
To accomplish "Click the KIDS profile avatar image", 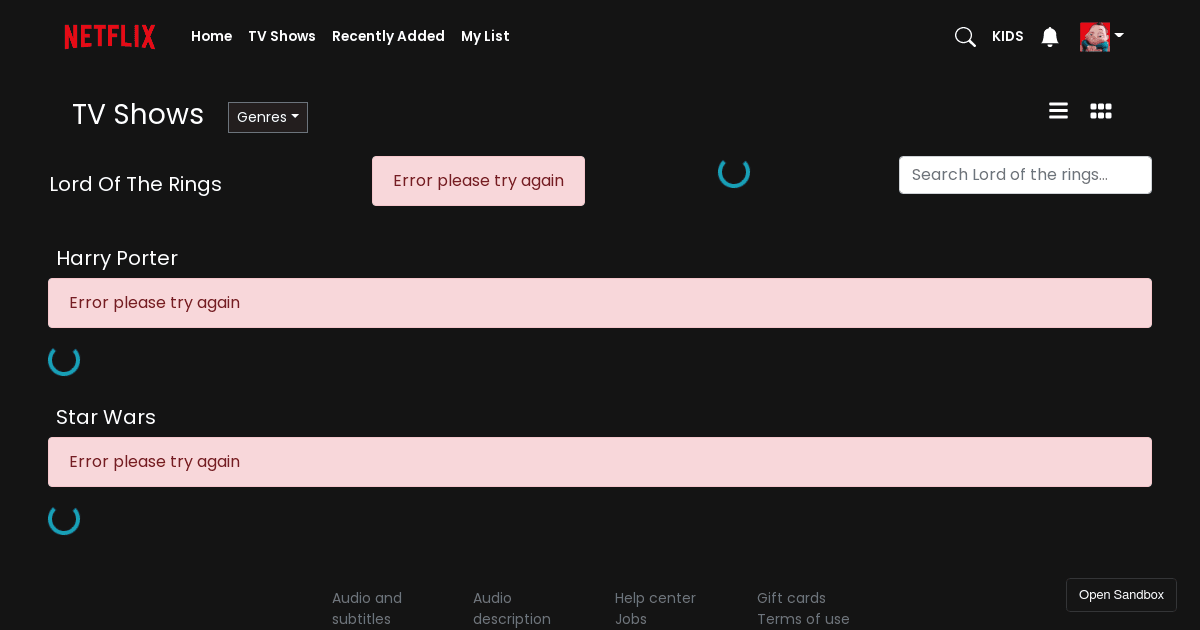I will pyautogui.click(x=1095, y=37).
